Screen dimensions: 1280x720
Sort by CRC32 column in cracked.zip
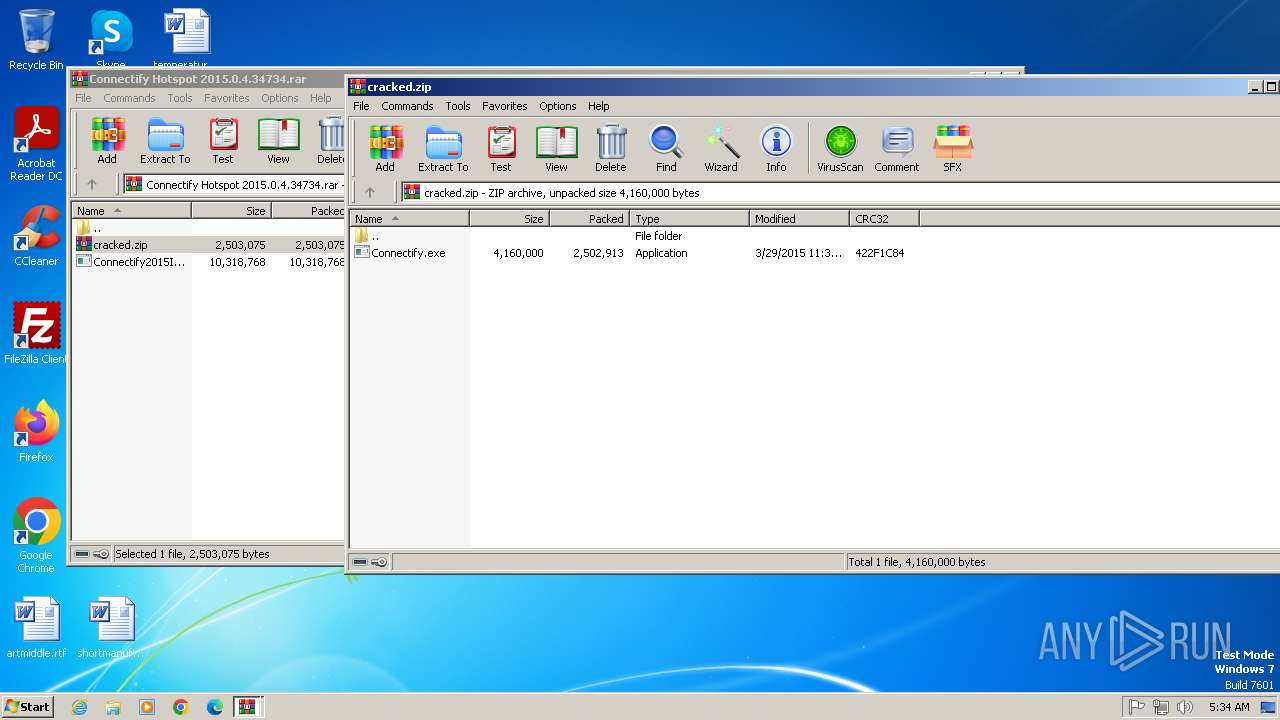[x=884, y=218]
